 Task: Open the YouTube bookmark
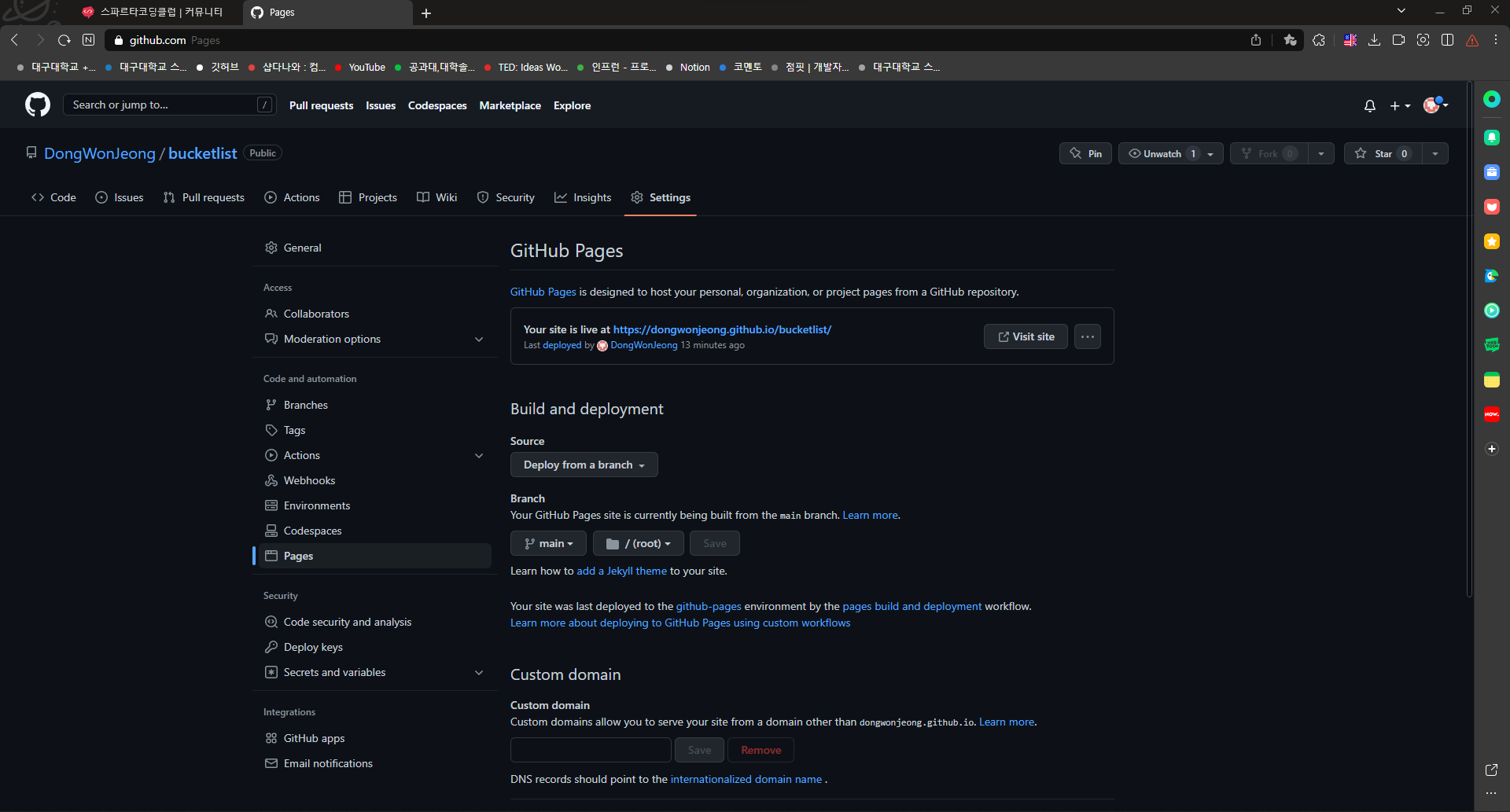(360, 68)
